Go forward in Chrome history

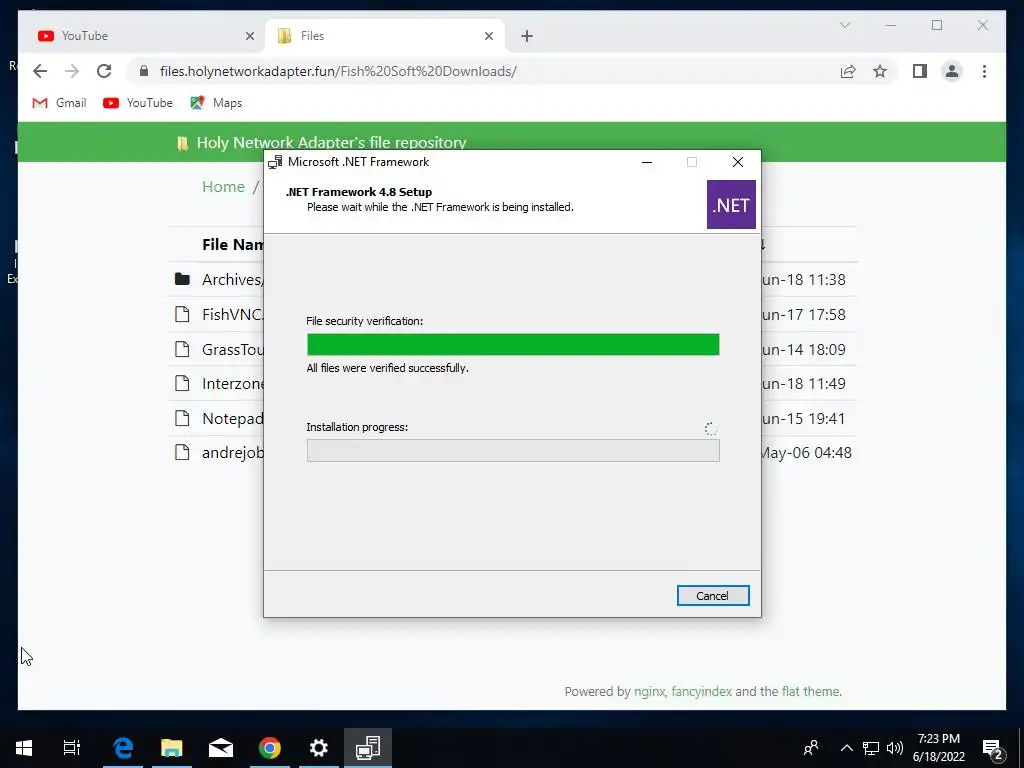click(72, 71)
